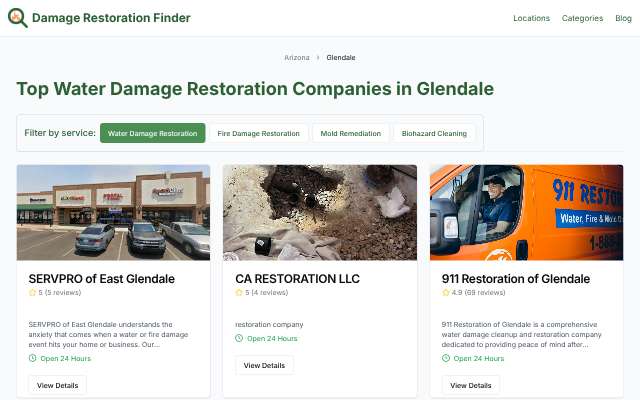Click the Top Water Damage Restoration Companies heading
This screenshot has width=640, height=400.
[x=255, y=89]
